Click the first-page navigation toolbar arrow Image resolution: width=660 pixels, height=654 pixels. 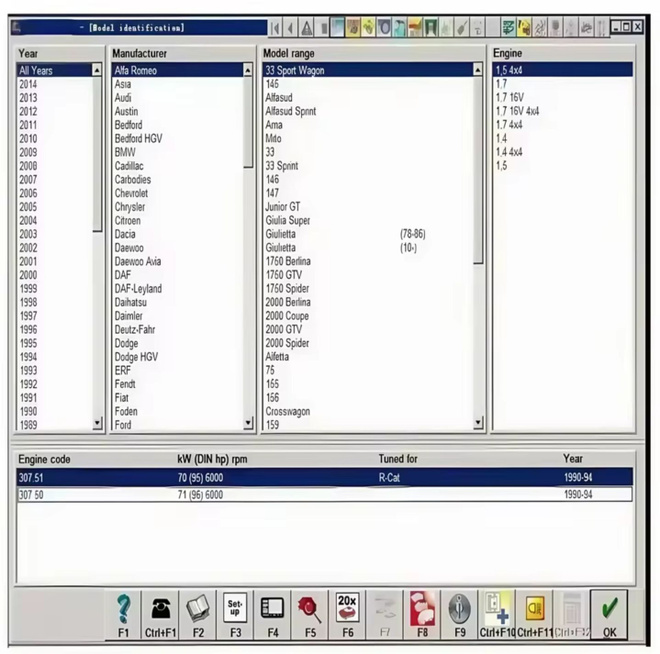(275, 28)
